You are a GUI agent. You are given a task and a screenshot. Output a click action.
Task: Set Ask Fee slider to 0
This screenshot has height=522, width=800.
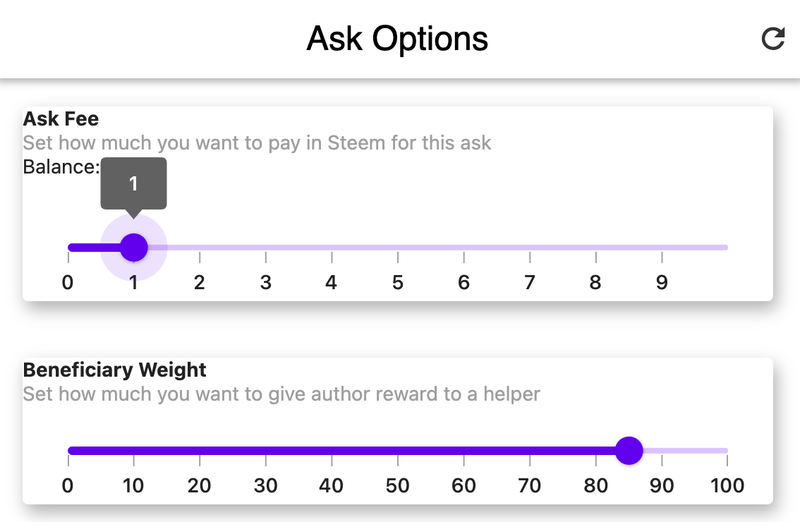click(x=68, y=247)
